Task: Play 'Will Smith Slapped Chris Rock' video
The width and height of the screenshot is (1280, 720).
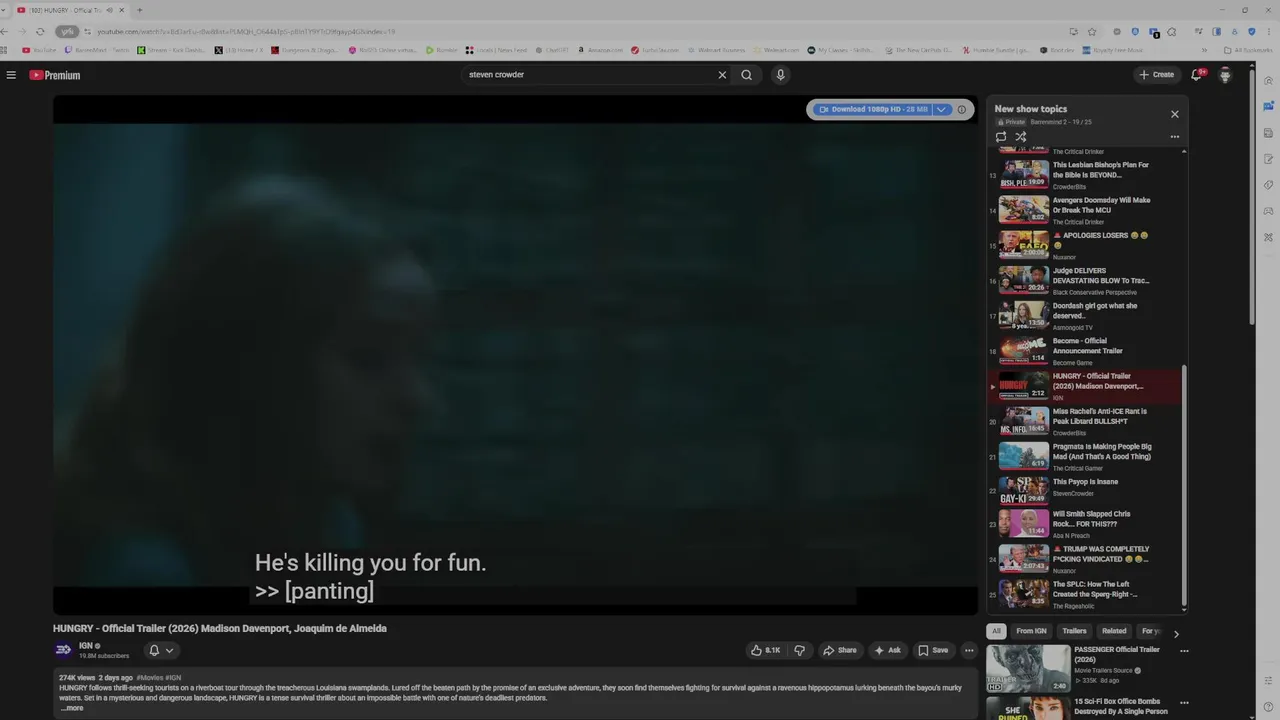Action: [1085, 526]
